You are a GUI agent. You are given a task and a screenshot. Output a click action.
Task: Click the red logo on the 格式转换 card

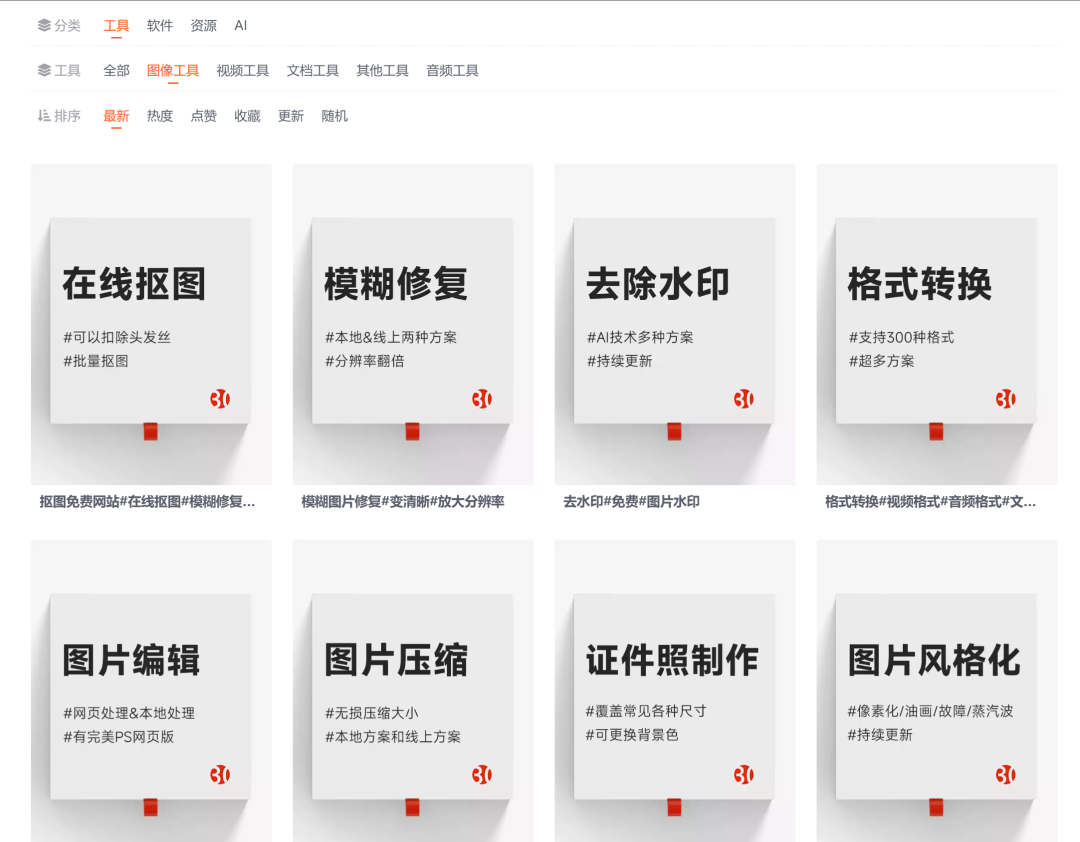point(1008,397)
